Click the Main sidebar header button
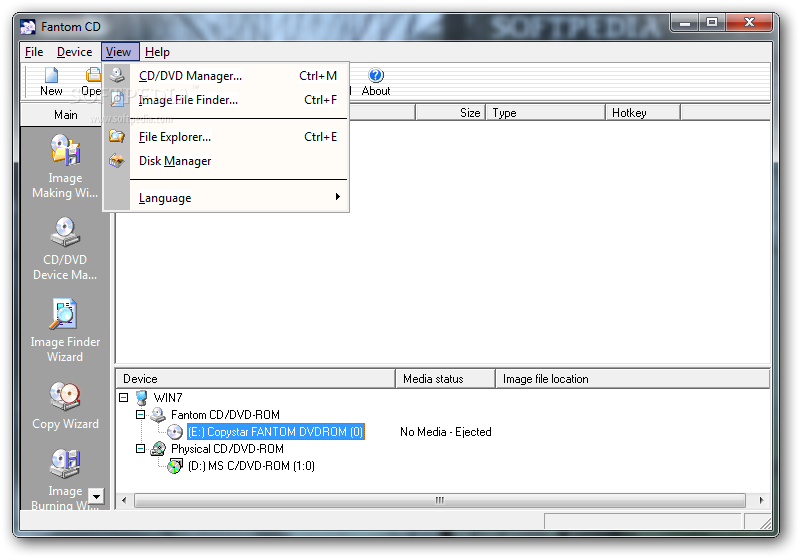The image size is (800, 558). [x=65, y=115]
